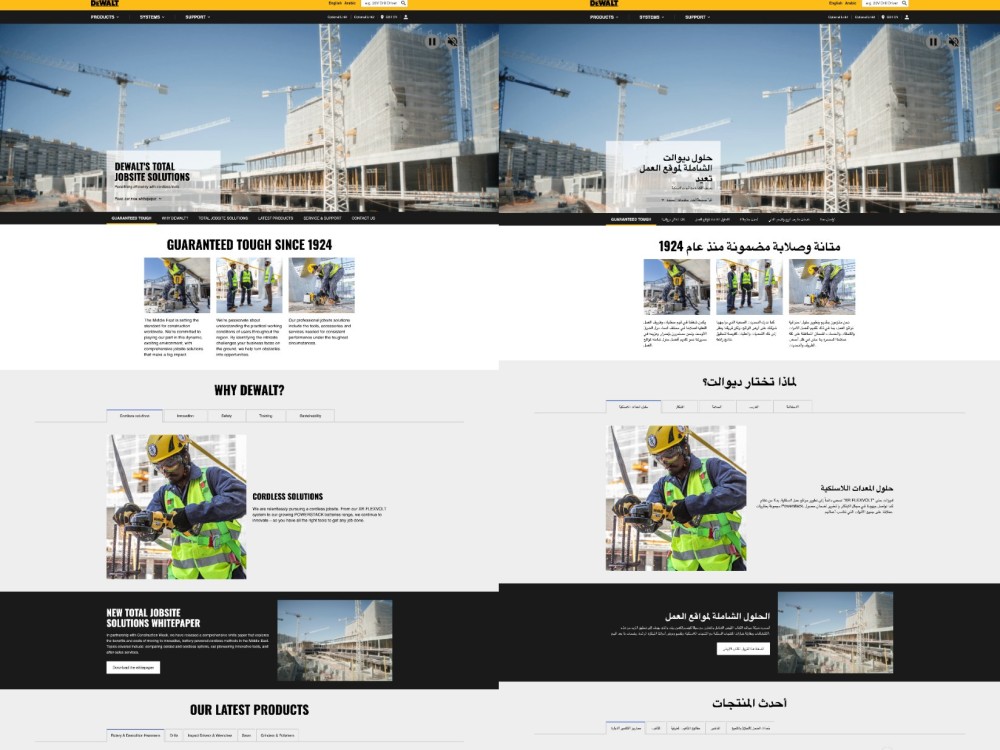Click the 'GUARANTEED TOUGH SINCE 1924' heading

tap(249, 245)
